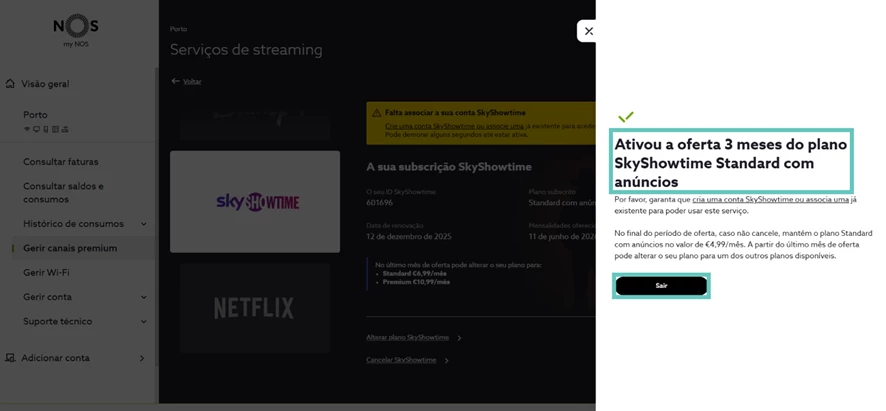Select Gerir canais premium

pos(70,248)
